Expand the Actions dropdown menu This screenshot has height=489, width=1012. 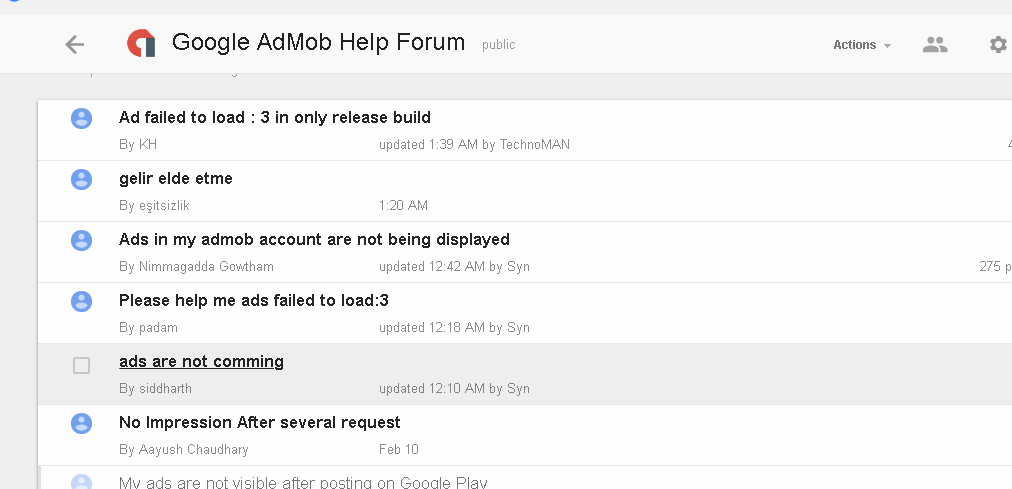[x=861, y=45]
